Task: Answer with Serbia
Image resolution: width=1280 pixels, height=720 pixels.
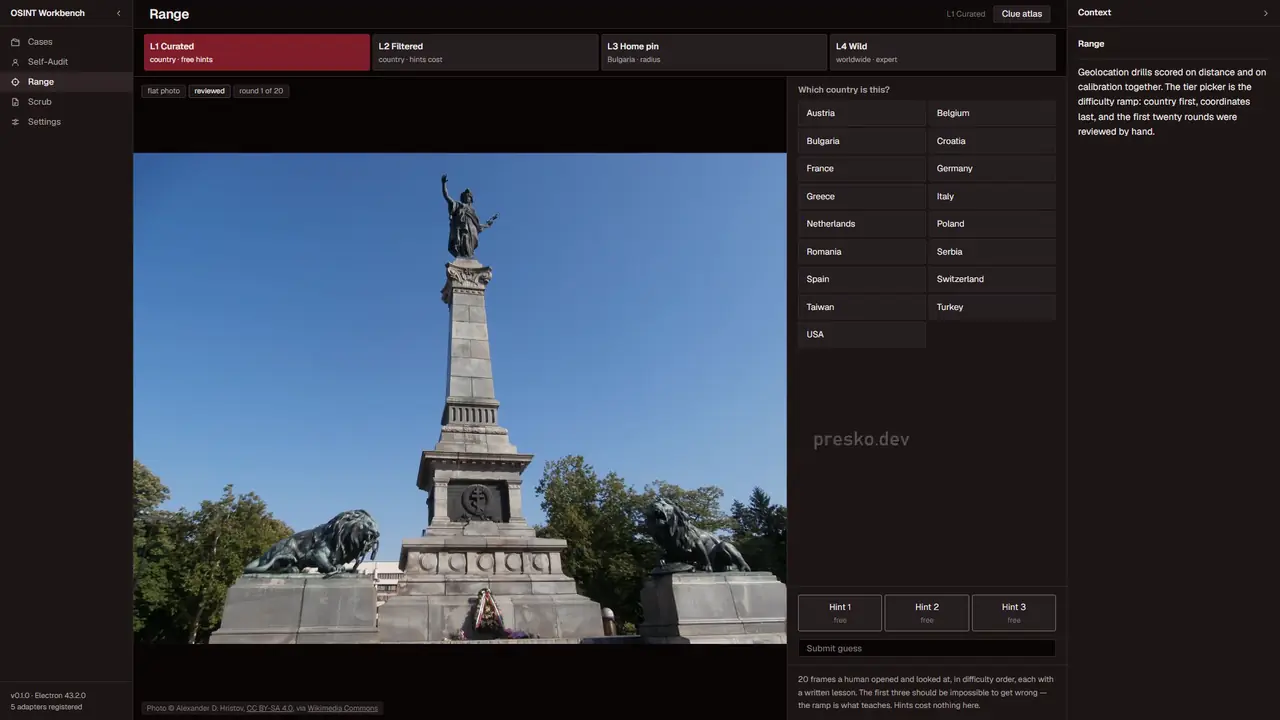Action: click(992, 252)
